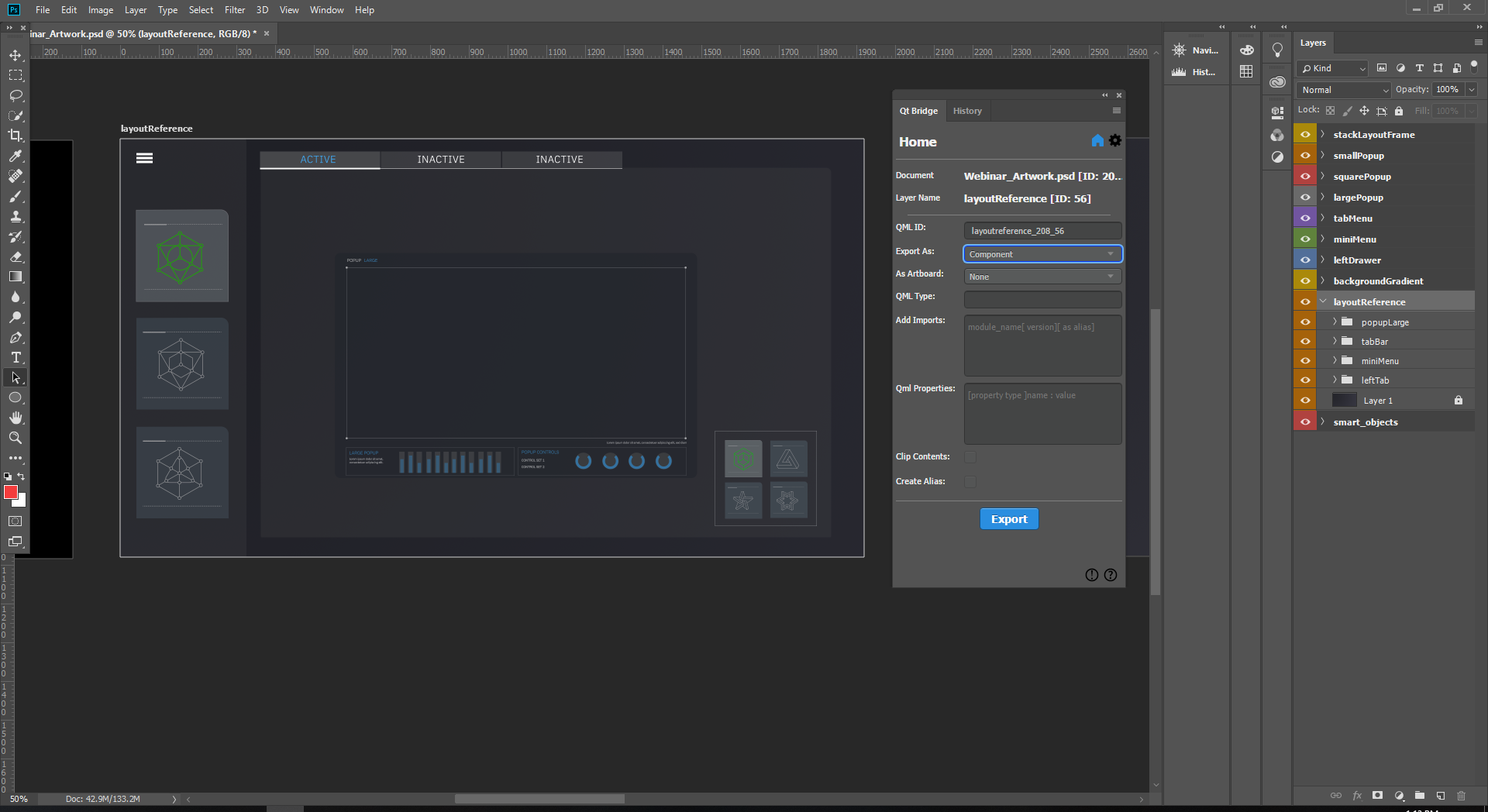Viewport: 1488px width, 812px height.
Task: Open the Filter menu
Action: pos(234,9)
